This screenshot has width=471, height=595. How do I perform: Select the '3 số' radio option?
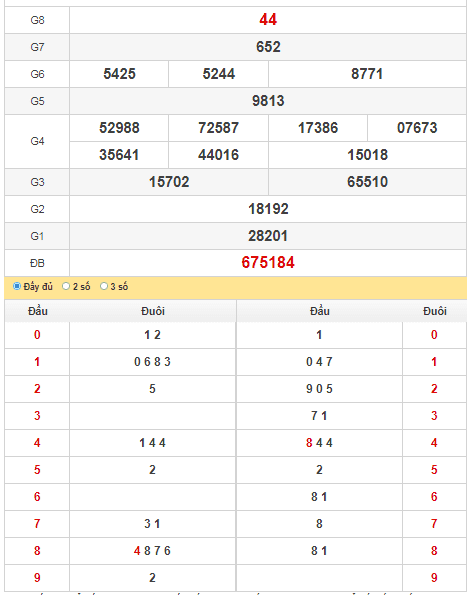point(104,286)
